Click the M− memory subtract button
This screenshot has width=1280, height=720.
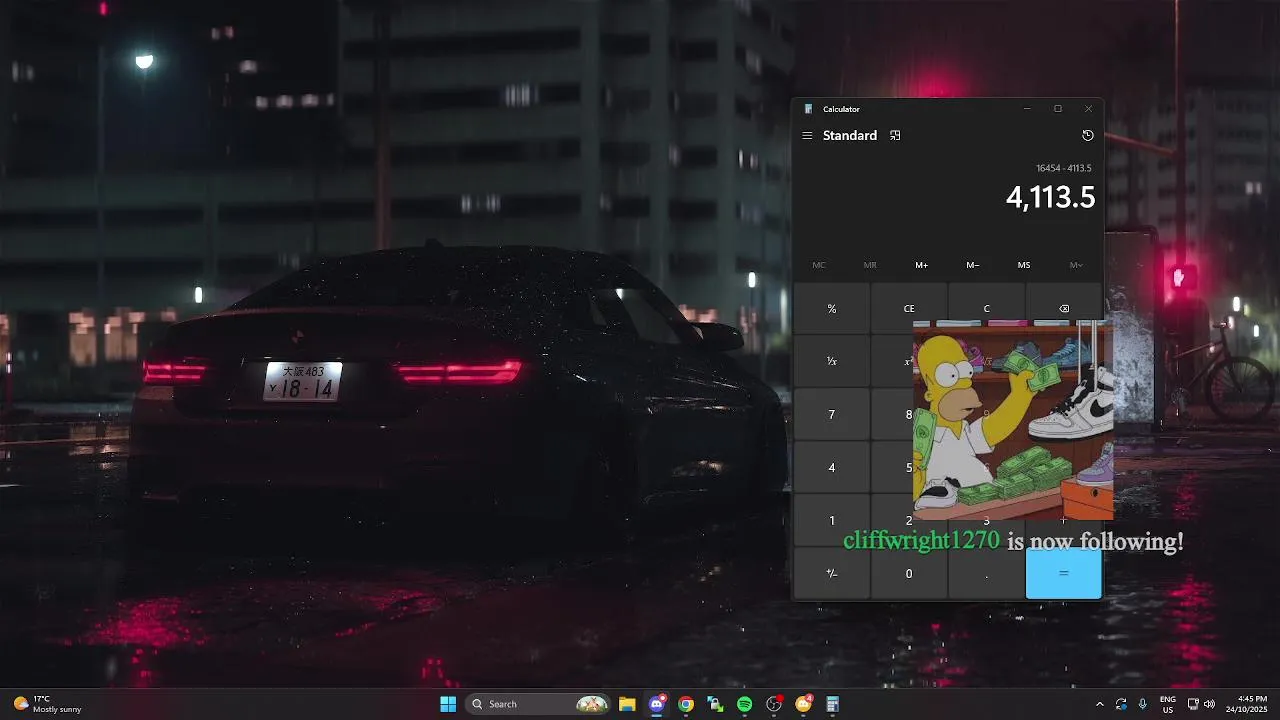973,265
